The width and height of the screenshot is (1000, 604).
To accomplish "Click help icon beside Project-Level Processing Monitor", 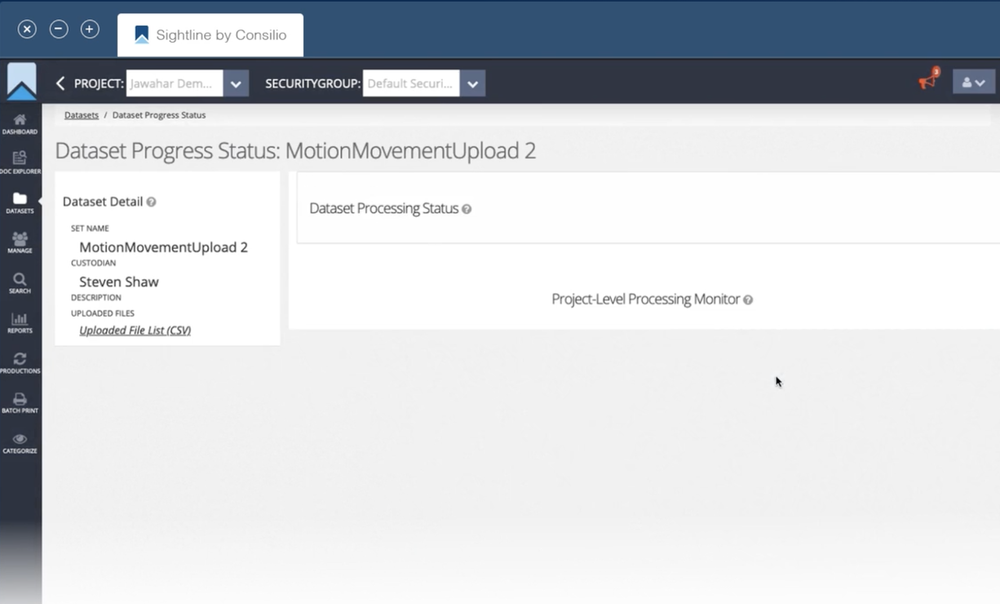I will [x=748, y=300].
